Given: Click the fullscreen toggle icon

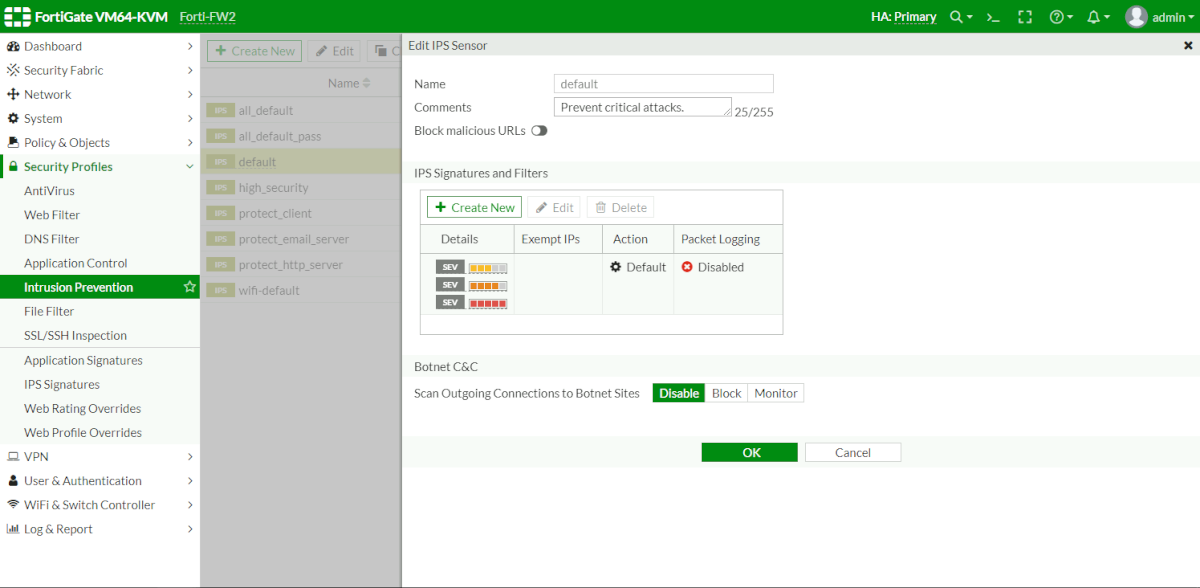Looking at the screenshot, I should tap(1024, 17).
